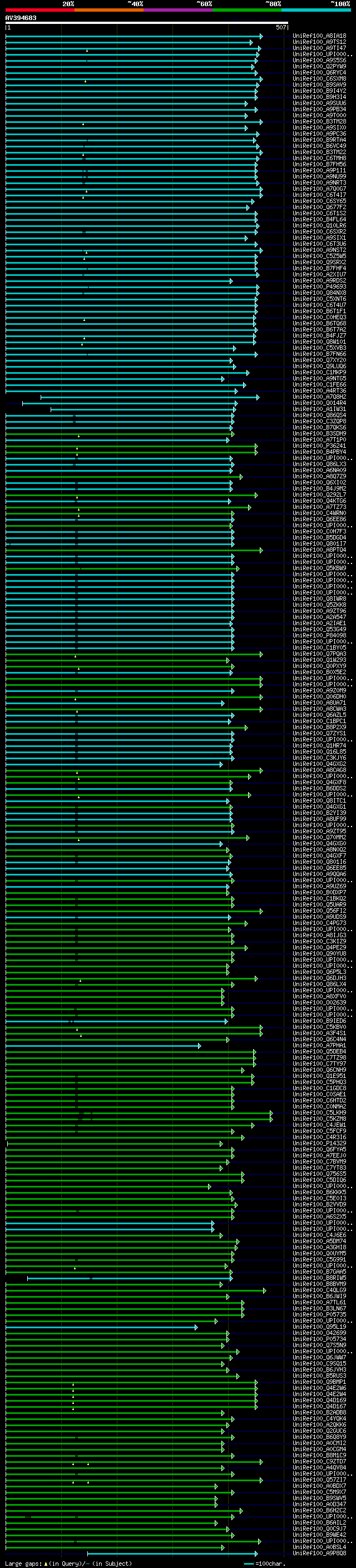Click the orange ~40% identity legend segment

click(x=109, y=10)
